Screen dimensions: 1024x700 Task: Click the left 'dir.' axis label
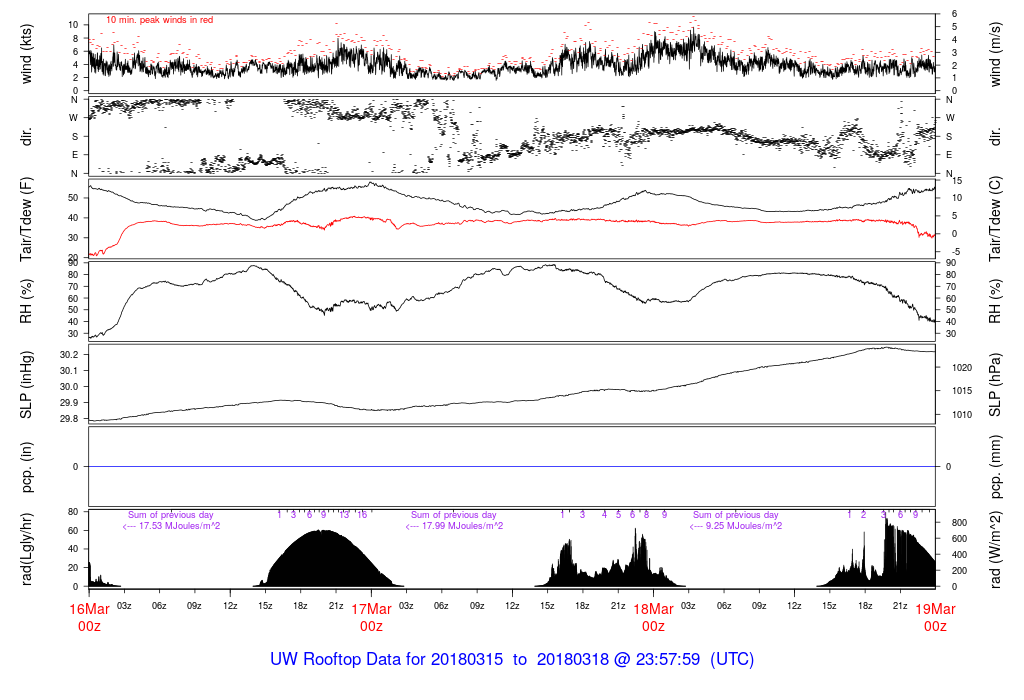click(26, 137)
